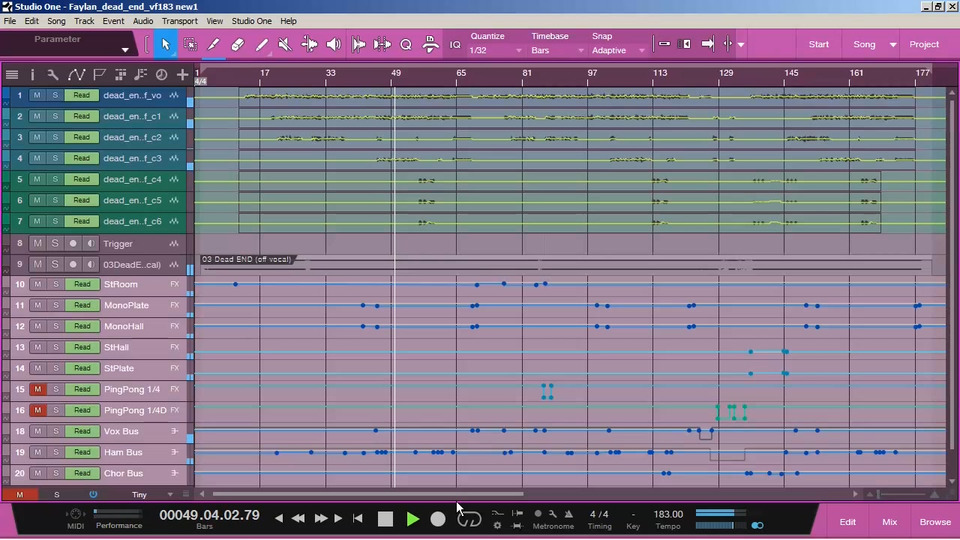Click the Add Track plus icon

pyautogui.click(x=182, y=75)
